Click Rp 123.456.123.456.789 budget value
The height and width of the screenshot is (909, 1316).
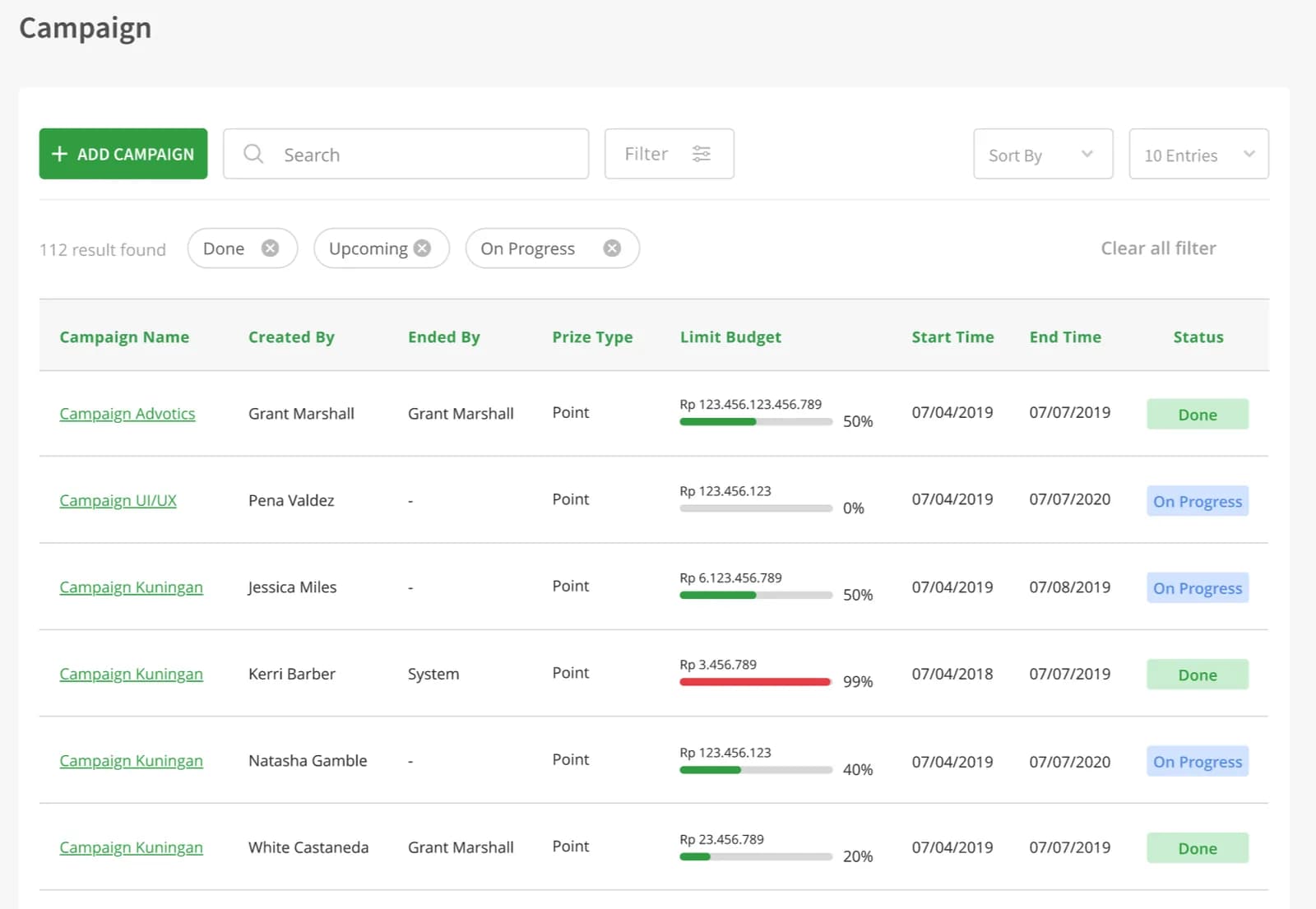tap(750, 405)
